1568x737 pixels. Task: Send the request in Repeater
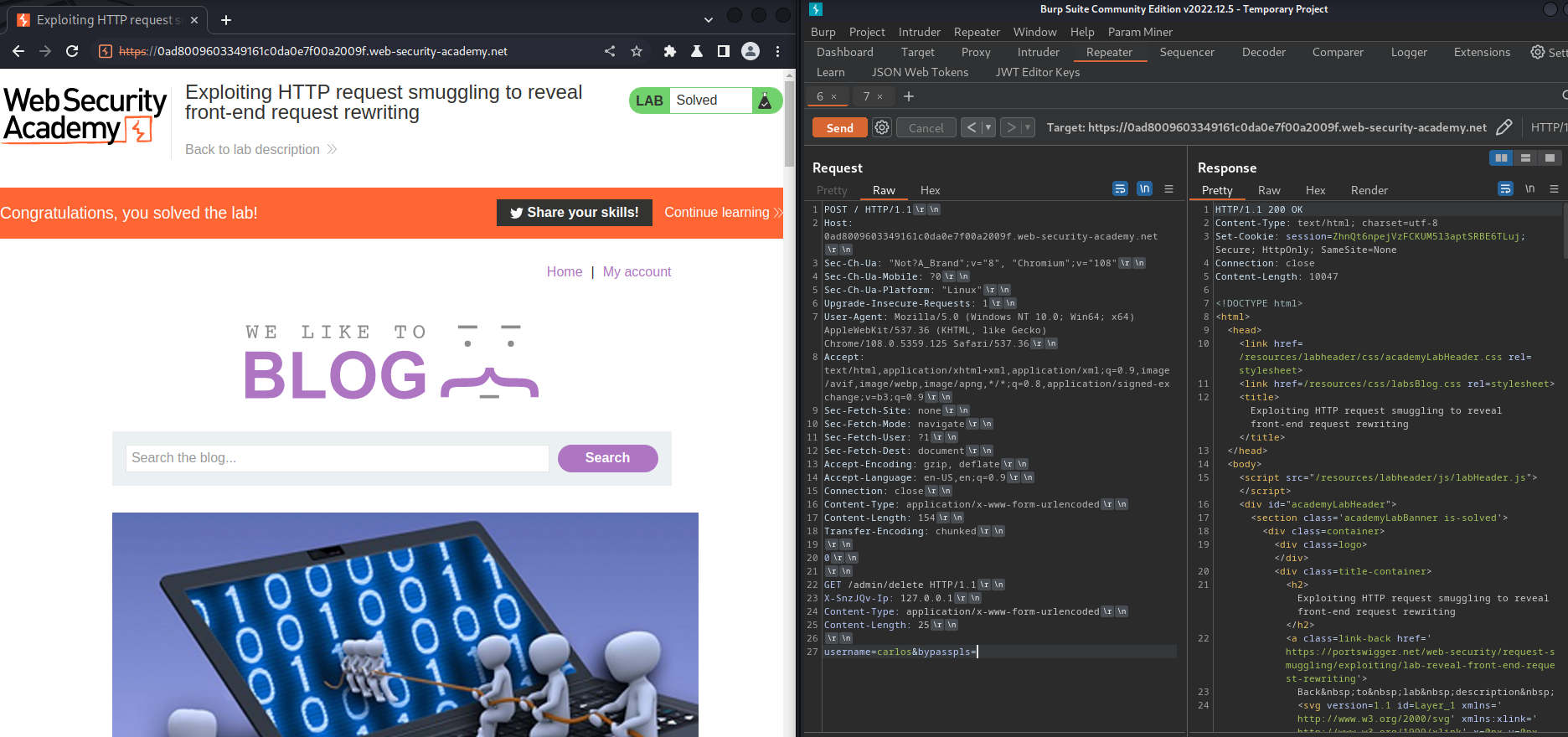coord(839,127)
